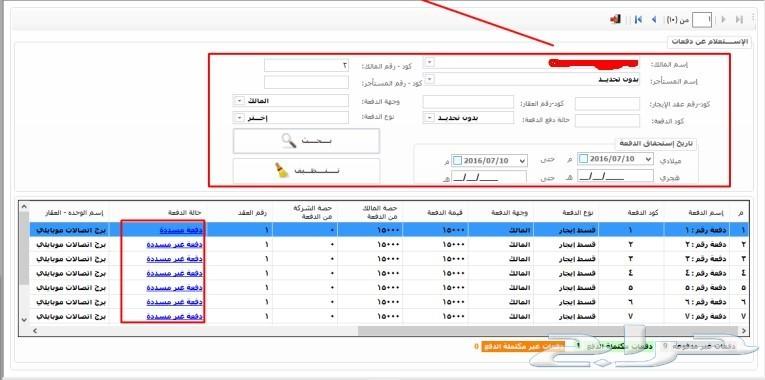Click the grid's vertical scrollbar up arrow

(24, 206)
